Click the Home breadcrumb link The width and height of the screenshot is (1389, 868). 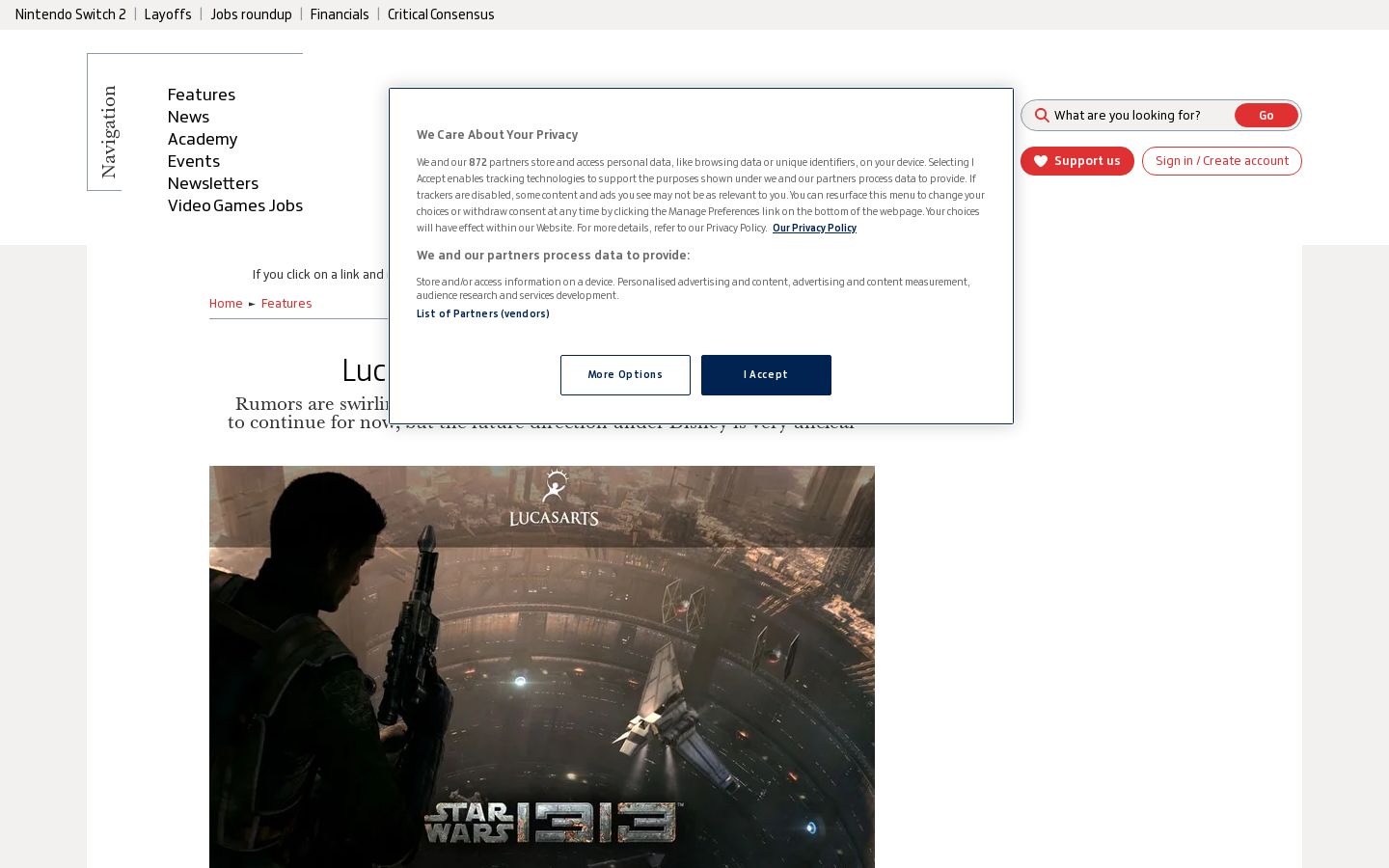click(x=226, y=304)
